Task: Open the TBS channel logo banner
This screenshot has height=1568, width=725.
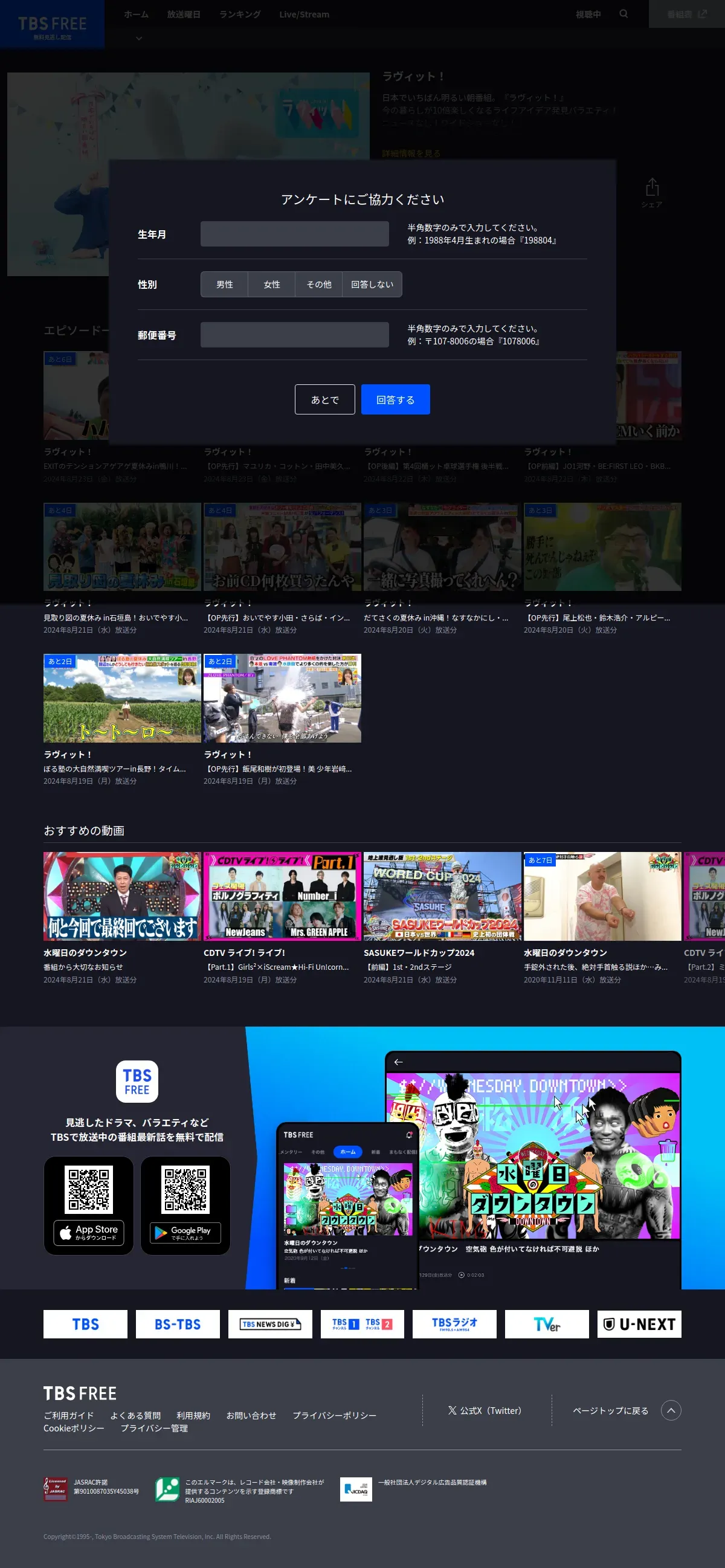Action: 85,1324
